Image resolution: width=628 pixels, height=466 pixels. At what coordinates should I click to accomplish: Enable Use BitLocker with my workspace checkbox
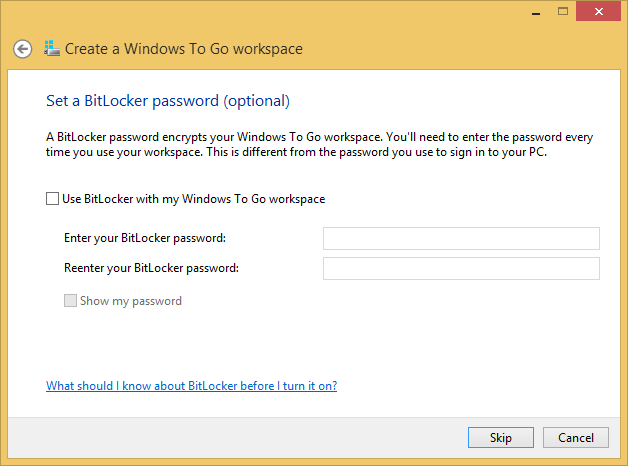[x=52, y=199]
